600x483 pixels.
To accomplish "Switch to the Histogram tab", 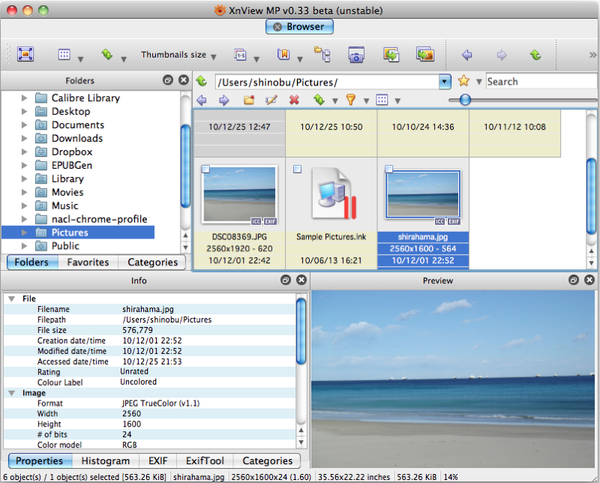I will coord(104,461).
